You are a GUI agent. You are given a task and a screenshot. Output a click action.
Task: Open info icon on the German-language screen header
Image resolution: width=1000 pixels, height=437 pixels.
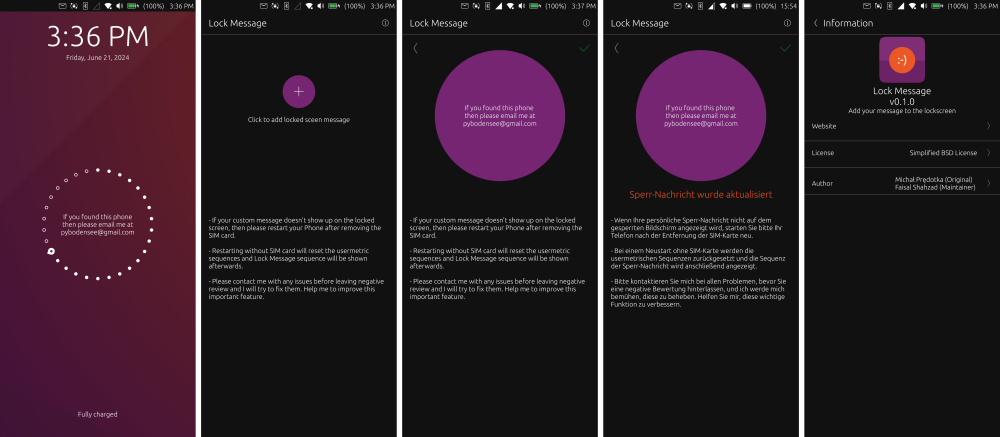(787, 23)
